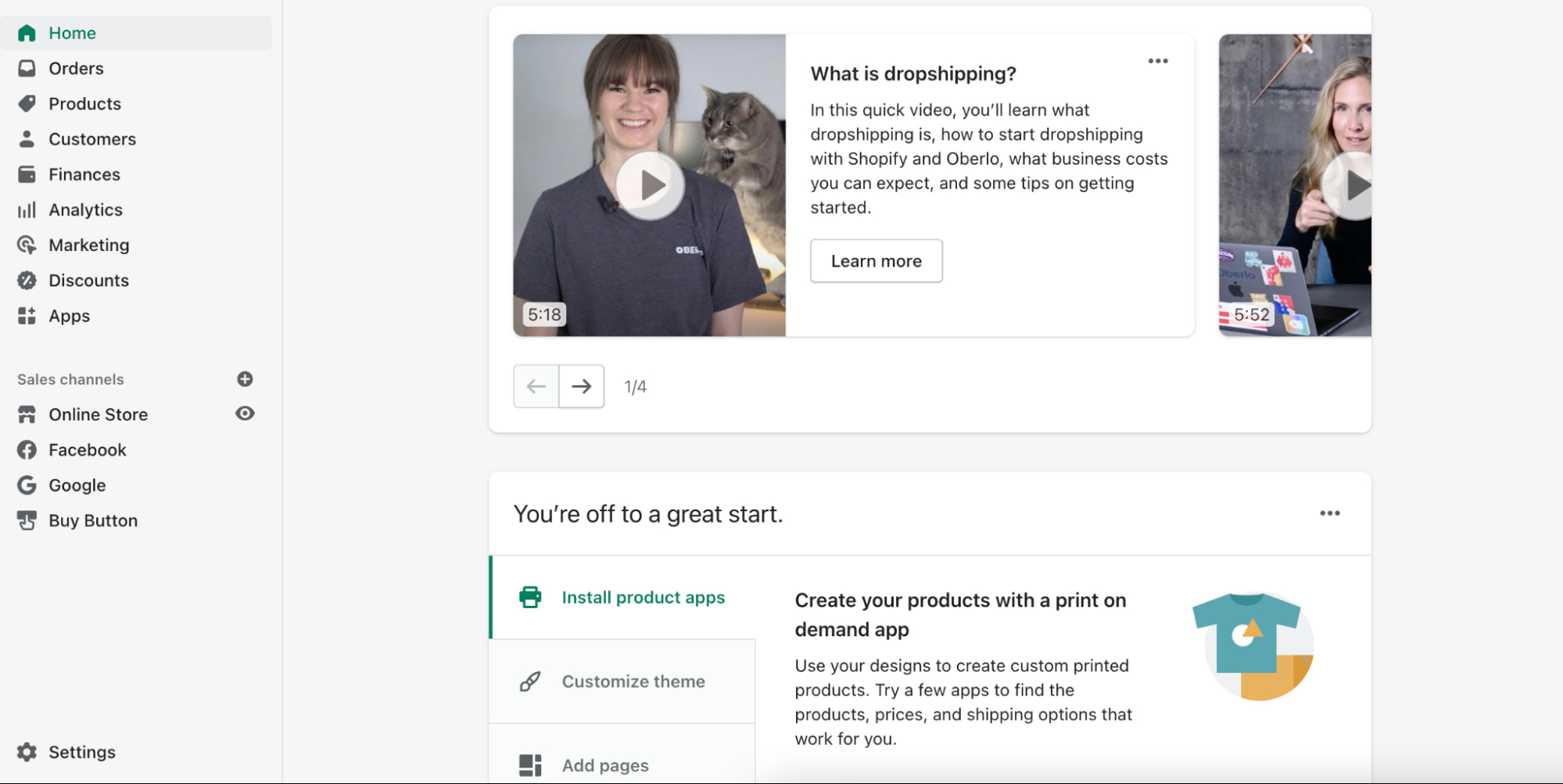The width and height of the screenshot is (1563, 784).
Task: Open overflow menu on great start panel
Action: [x=1330, y=513]
